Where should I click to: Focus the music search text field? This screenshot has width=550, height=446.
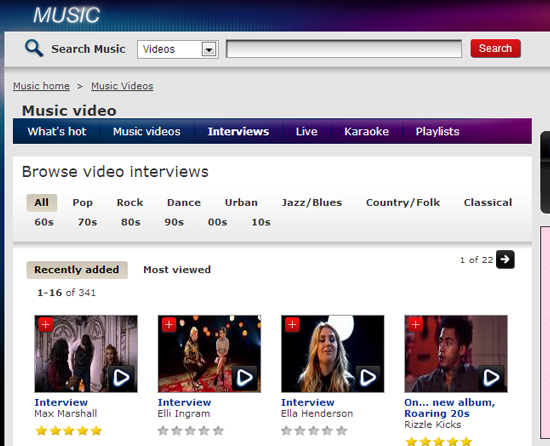pyautogui.click(x=344, y=49)
